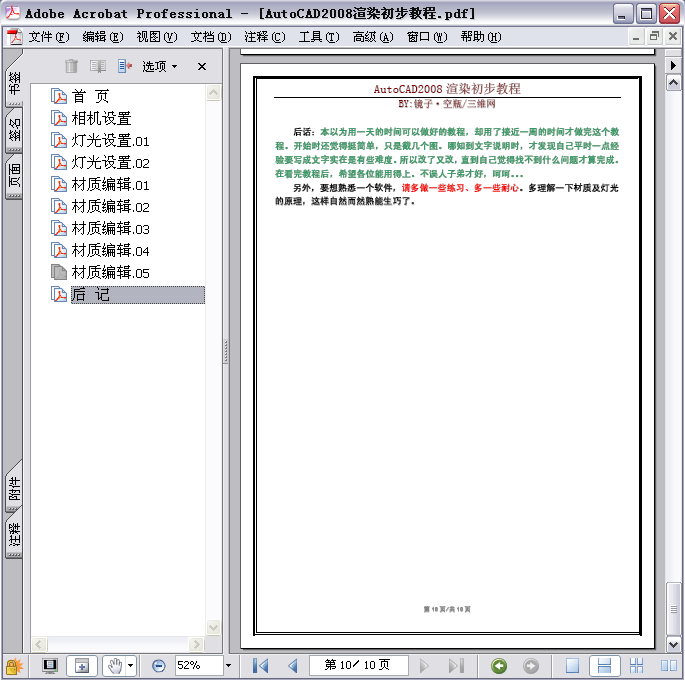The width and height of the screenshot is (685, 680).
Task: Click the bookmarks panel scroll down arrow
Action: (213, 628)
